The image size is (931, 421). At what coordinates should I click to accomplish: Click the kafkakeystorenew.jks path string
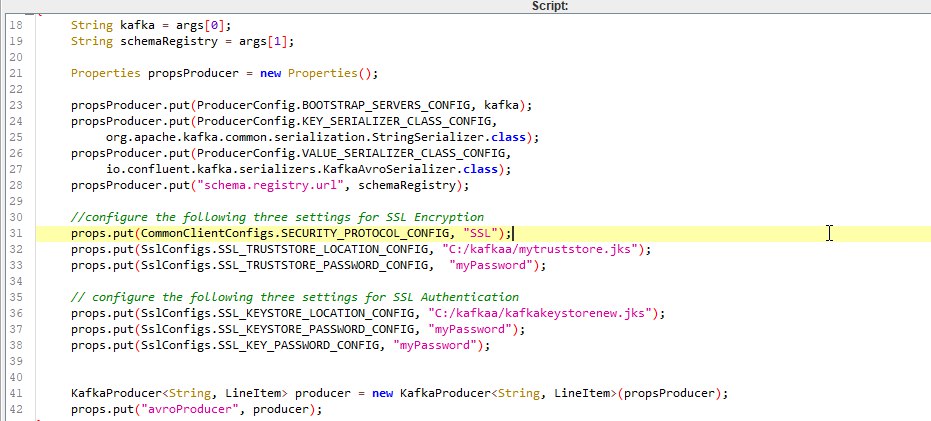[540, 314]
